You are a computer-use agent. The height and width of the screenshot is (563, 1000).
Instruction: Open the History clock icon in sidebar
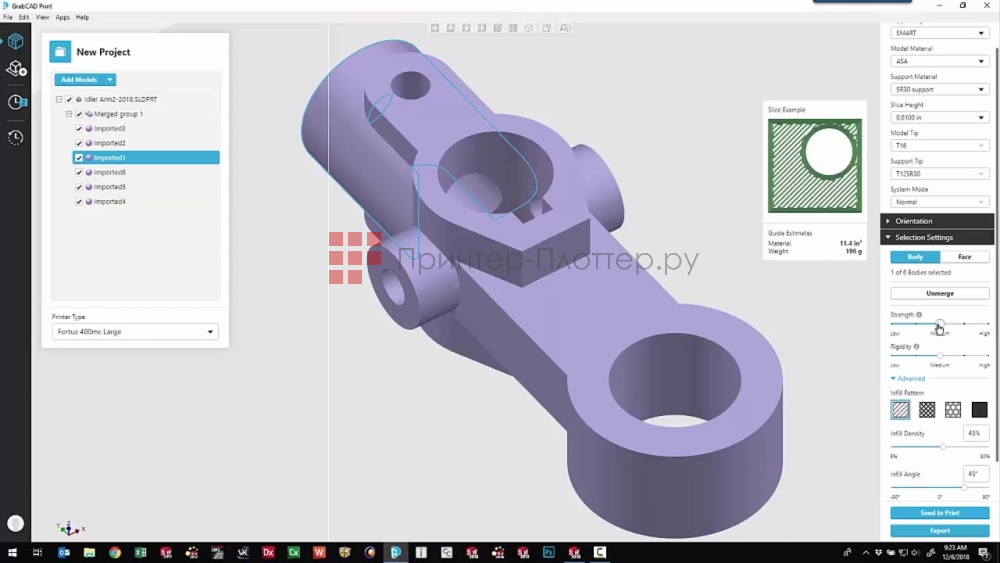[15, 138]
